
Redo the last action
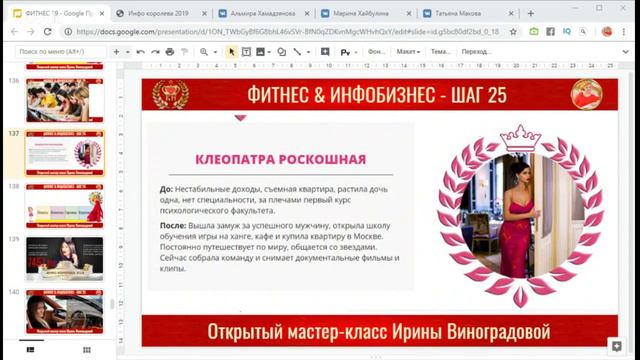pos(155,52)
